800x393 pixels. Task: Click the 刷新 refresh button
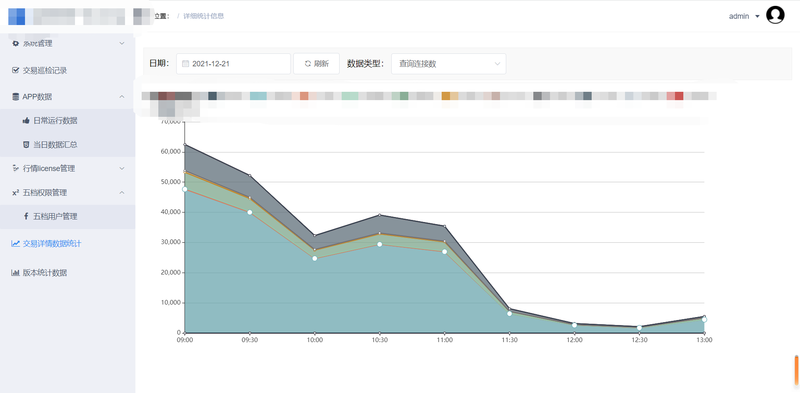click(316, 64)
